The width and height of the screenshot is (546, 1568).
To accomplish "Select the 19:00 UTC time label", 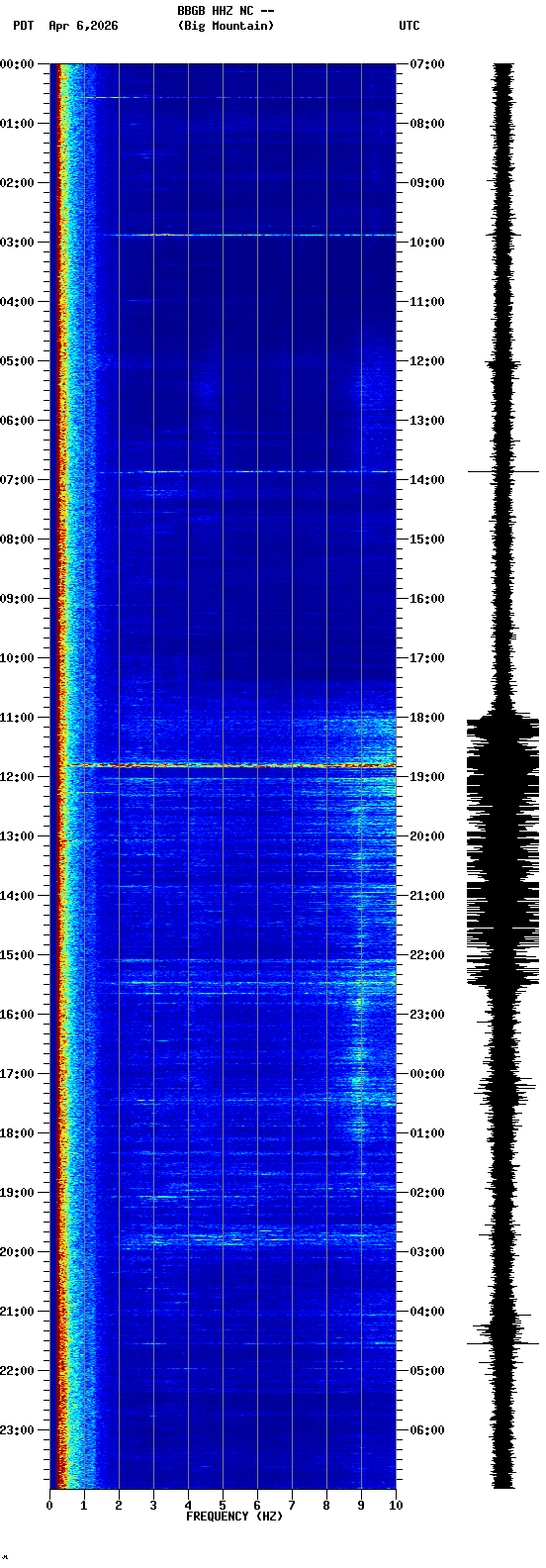I will point(427,777).
